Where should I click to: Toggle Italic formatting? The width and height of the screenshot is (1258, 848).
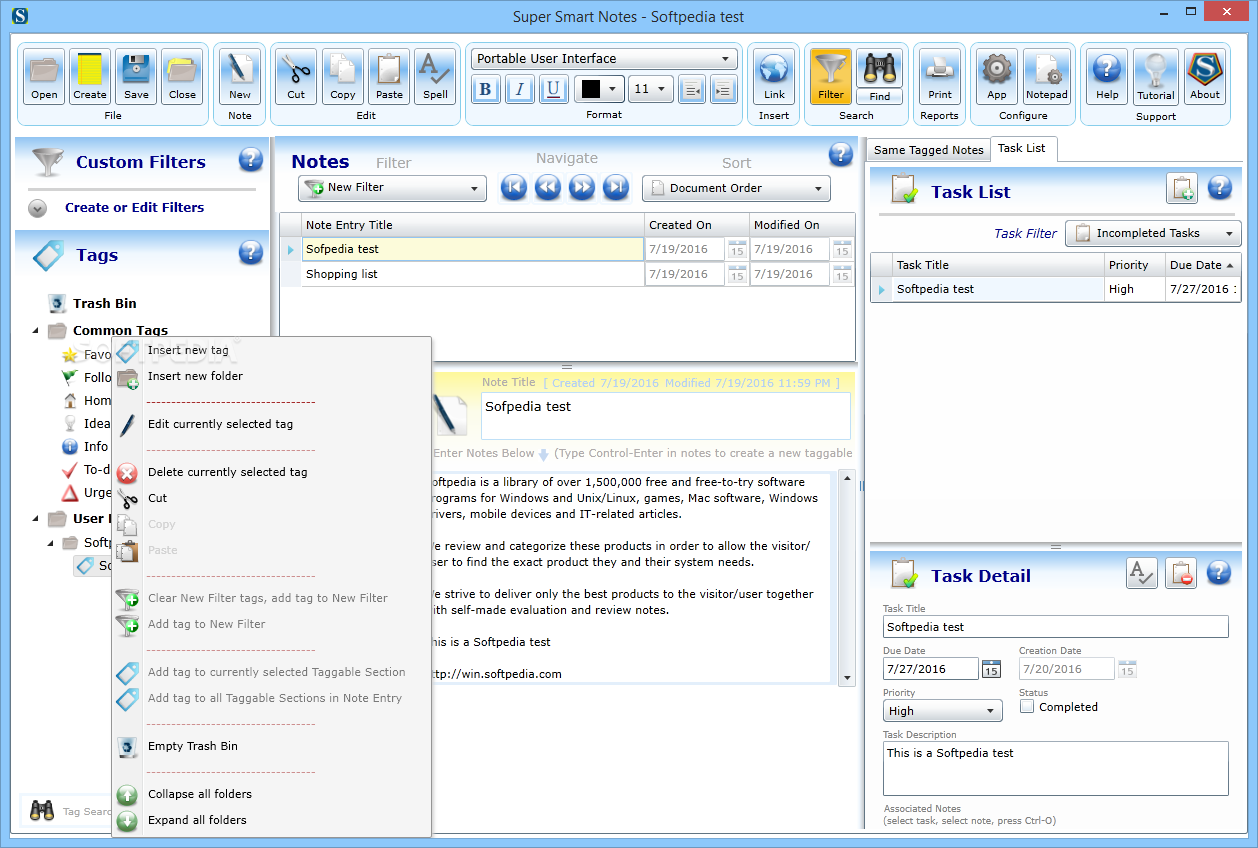(519, 89)
